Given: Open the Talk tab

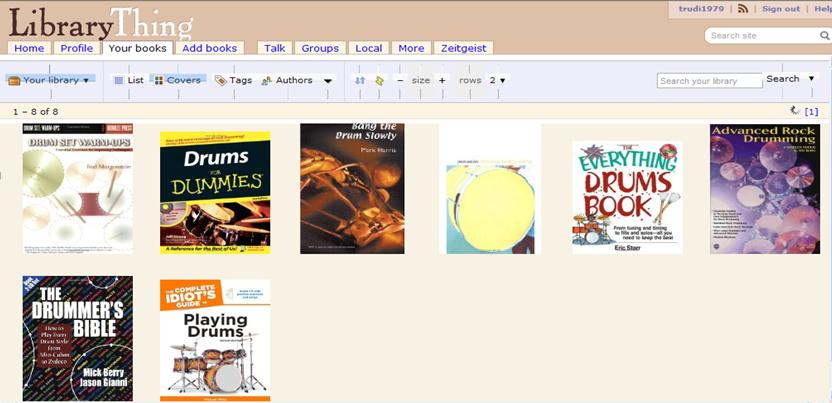Looking at the screenshot, I should click(x=274, y=48).
